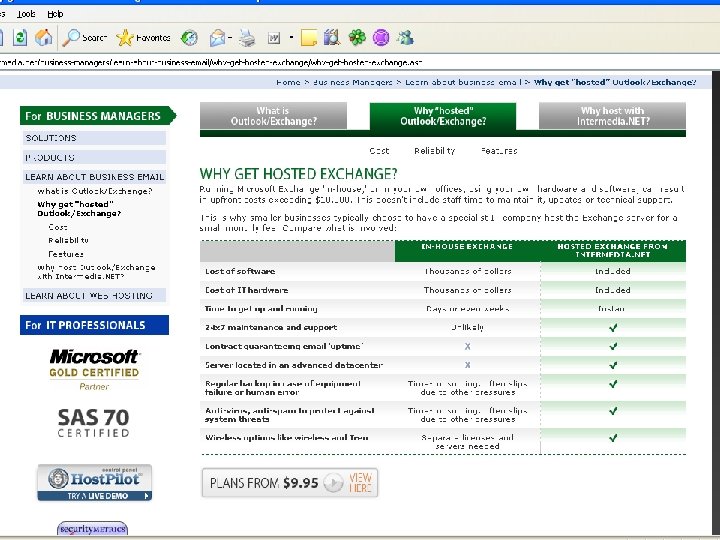Image resolution: width=720 pixels, height=540 pixels.
Task: Follow the Home breadcrumb link
Action: point(288,82)
